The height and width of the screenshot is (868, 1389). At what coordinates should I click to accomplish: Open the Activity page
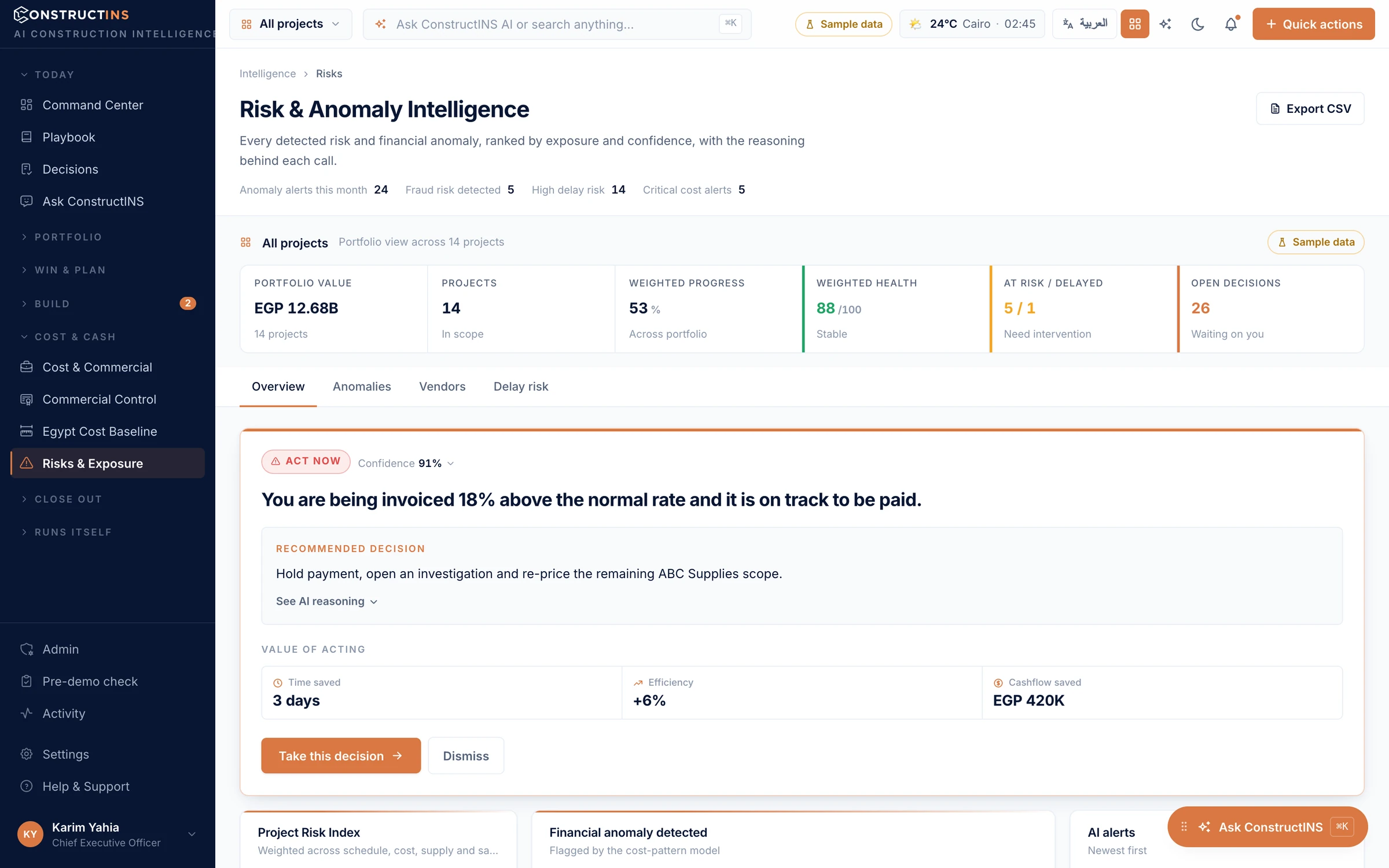pos(108,713)
